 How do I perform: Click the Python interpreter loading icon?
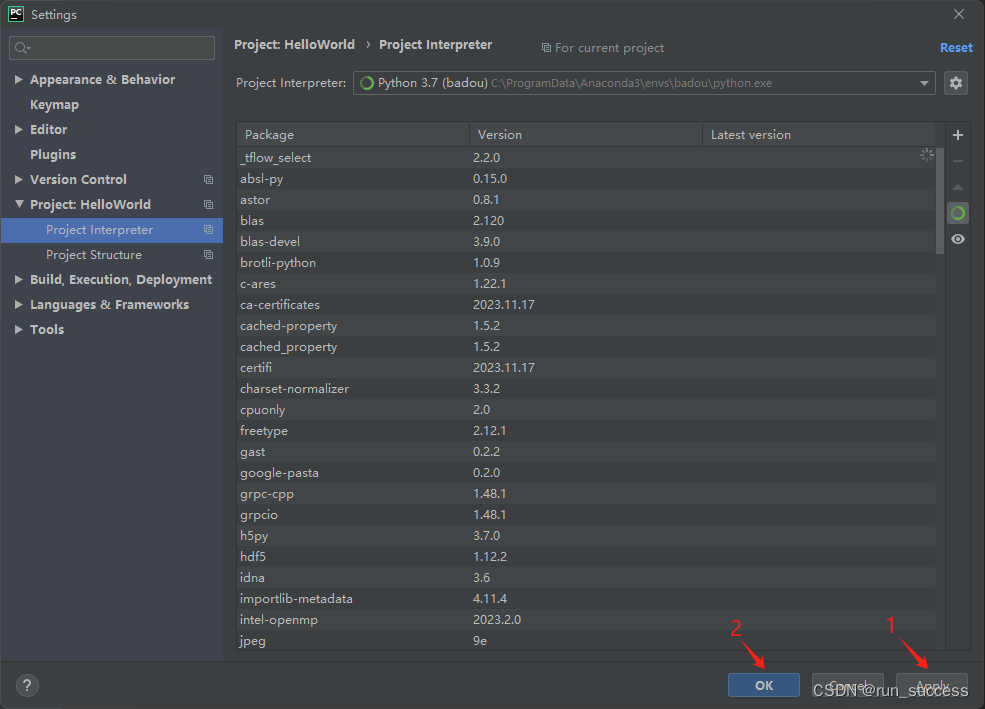click(367, 83)
